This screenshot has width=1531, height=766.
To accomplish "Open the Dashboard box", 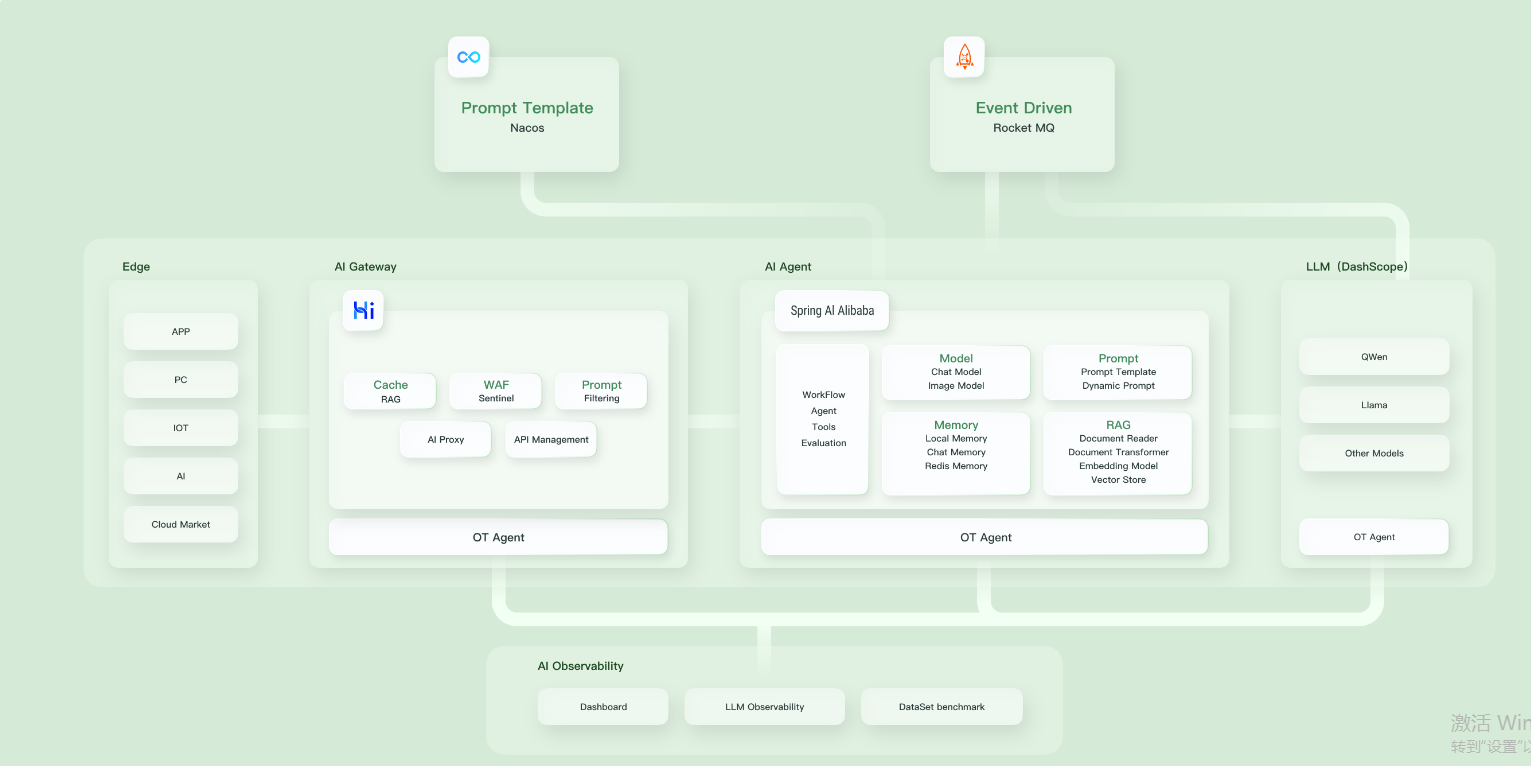I will tap(603, 707).
